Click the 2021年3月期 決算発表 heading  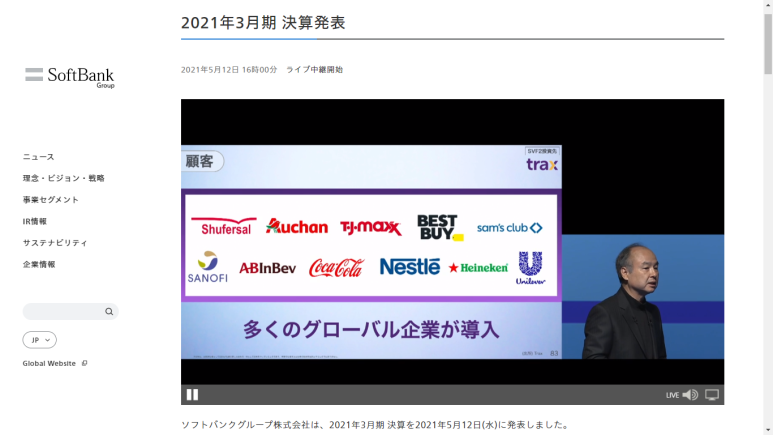(x=263, y=23)
